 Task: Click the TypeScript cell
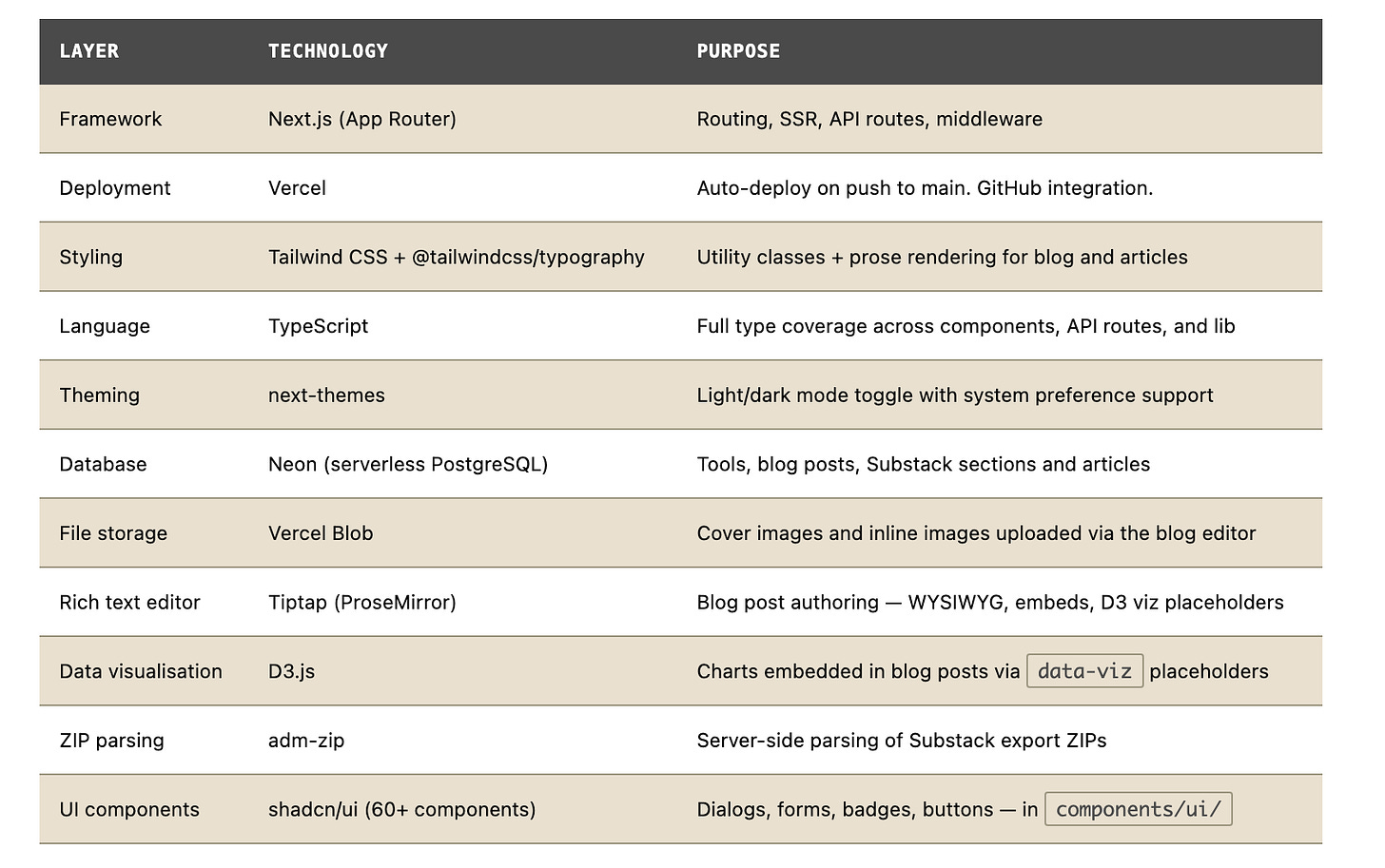click(x=318, y=326)
